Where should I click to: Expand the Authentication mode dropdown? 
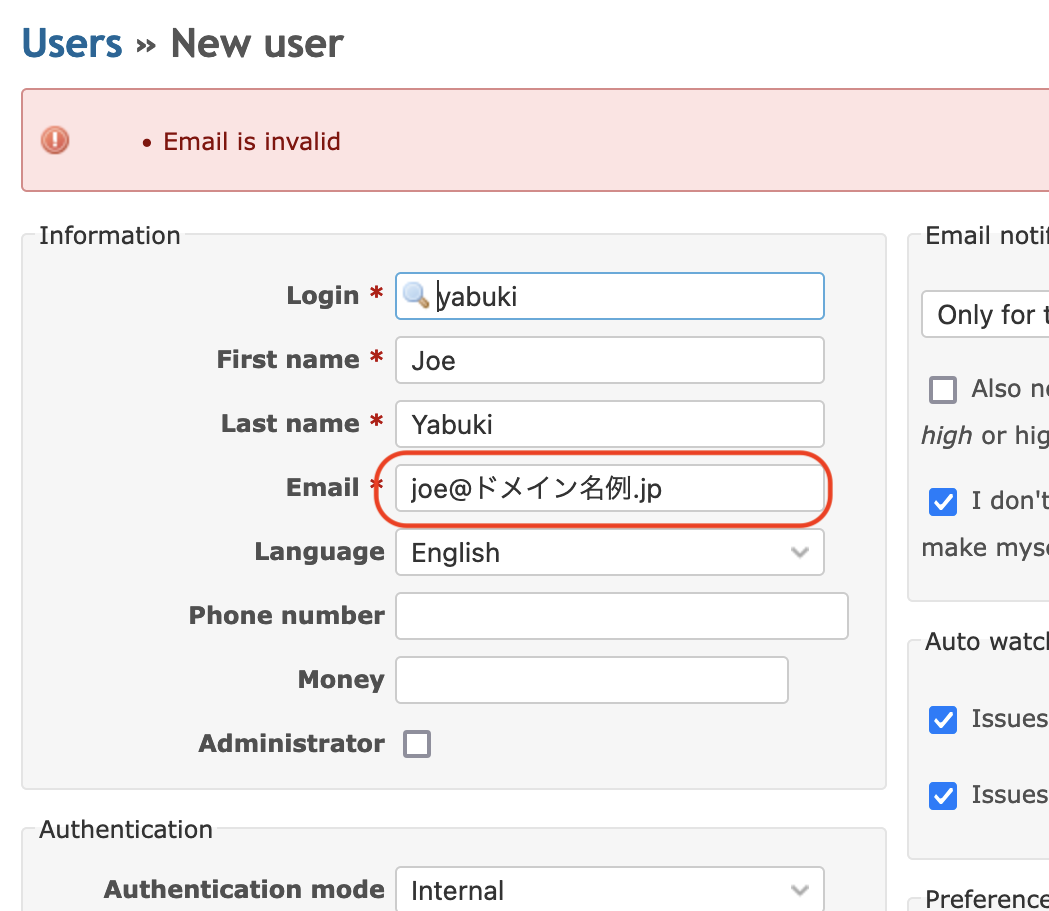pyautogui.click(x=609, y=889)
